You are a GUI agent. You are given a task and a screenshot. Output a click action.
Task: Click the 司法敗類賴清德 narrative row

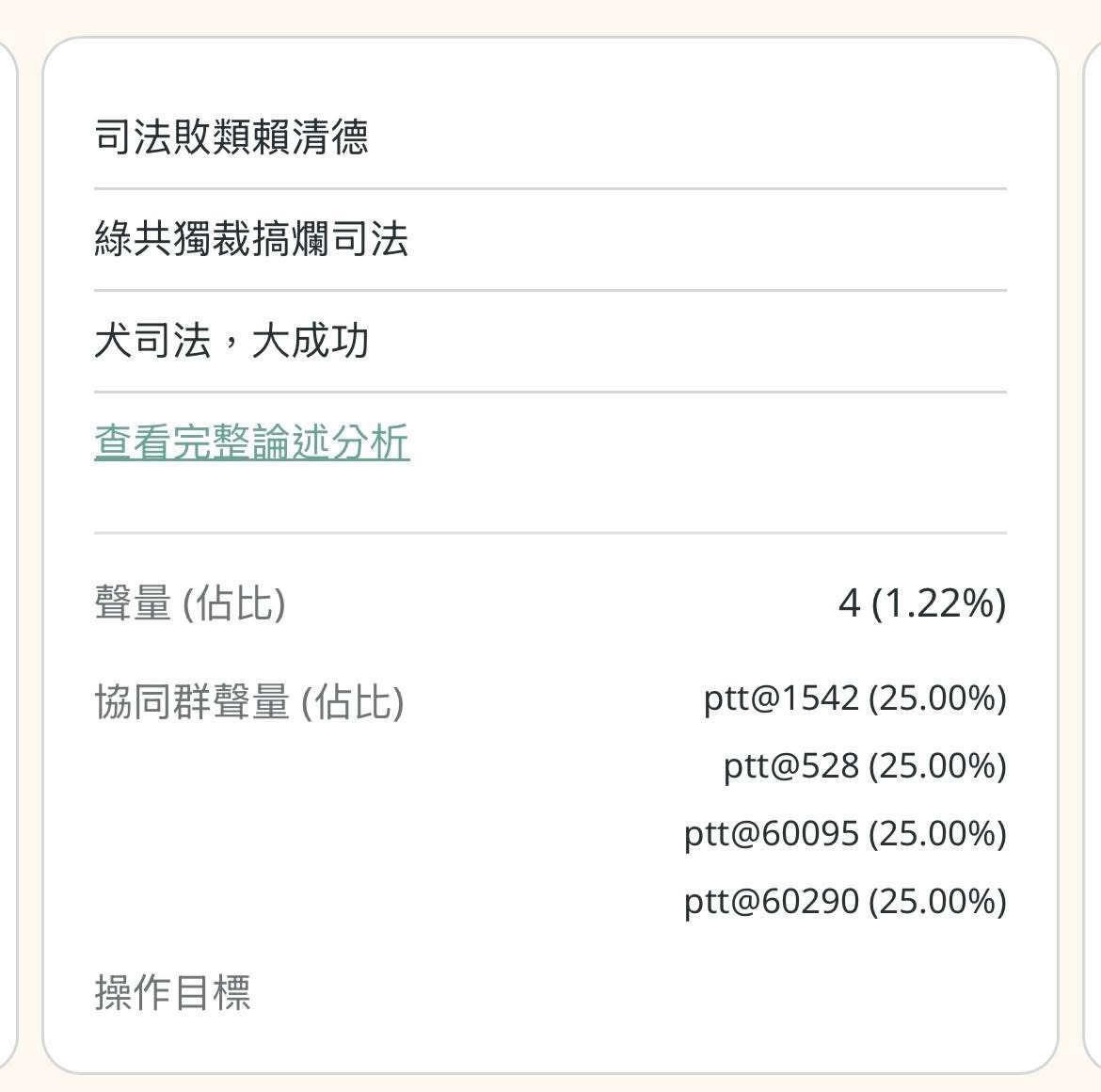click(231, 137)
